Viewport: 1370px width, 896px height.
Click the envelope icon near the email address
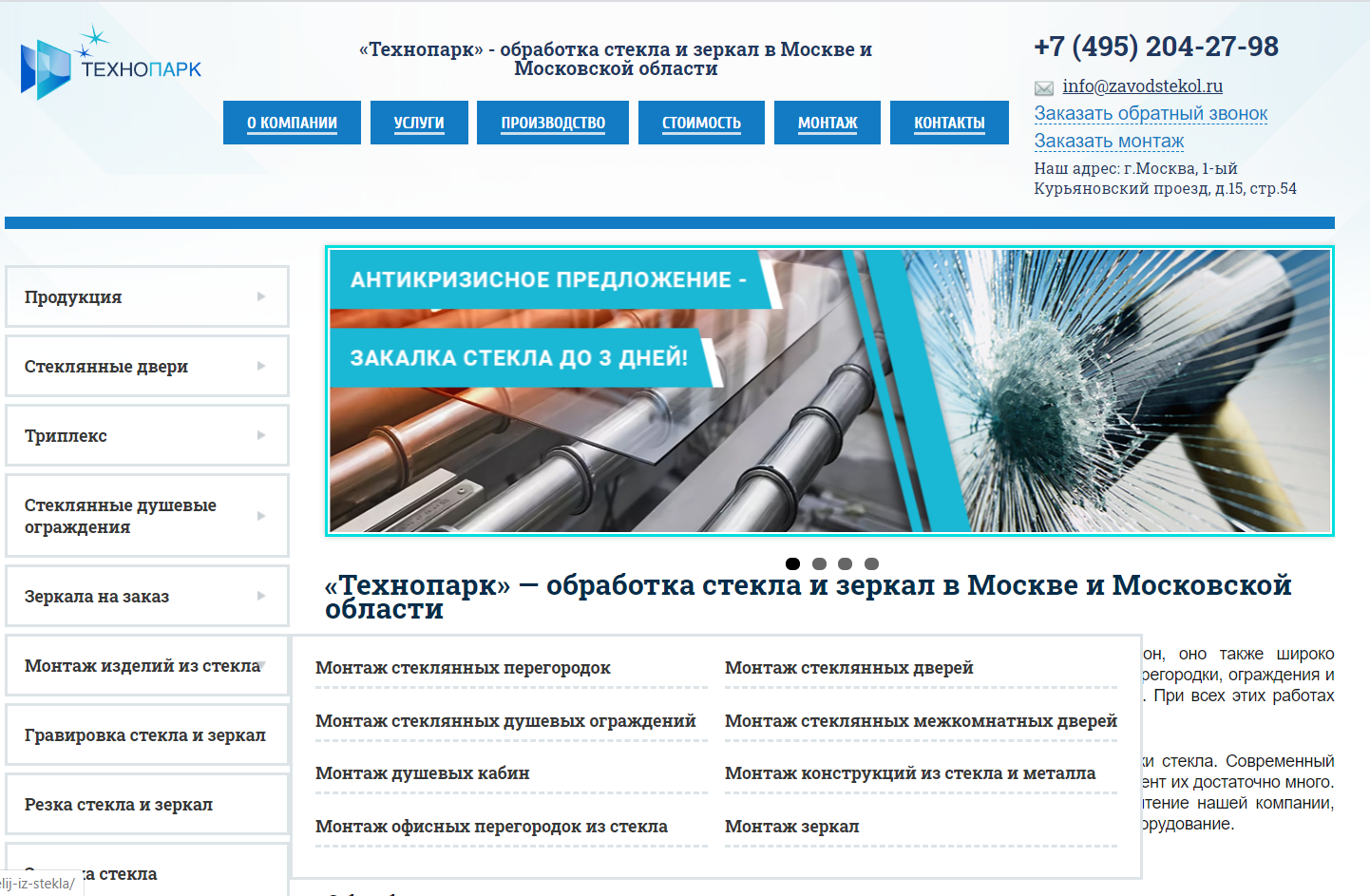[x=1044, y=87]
